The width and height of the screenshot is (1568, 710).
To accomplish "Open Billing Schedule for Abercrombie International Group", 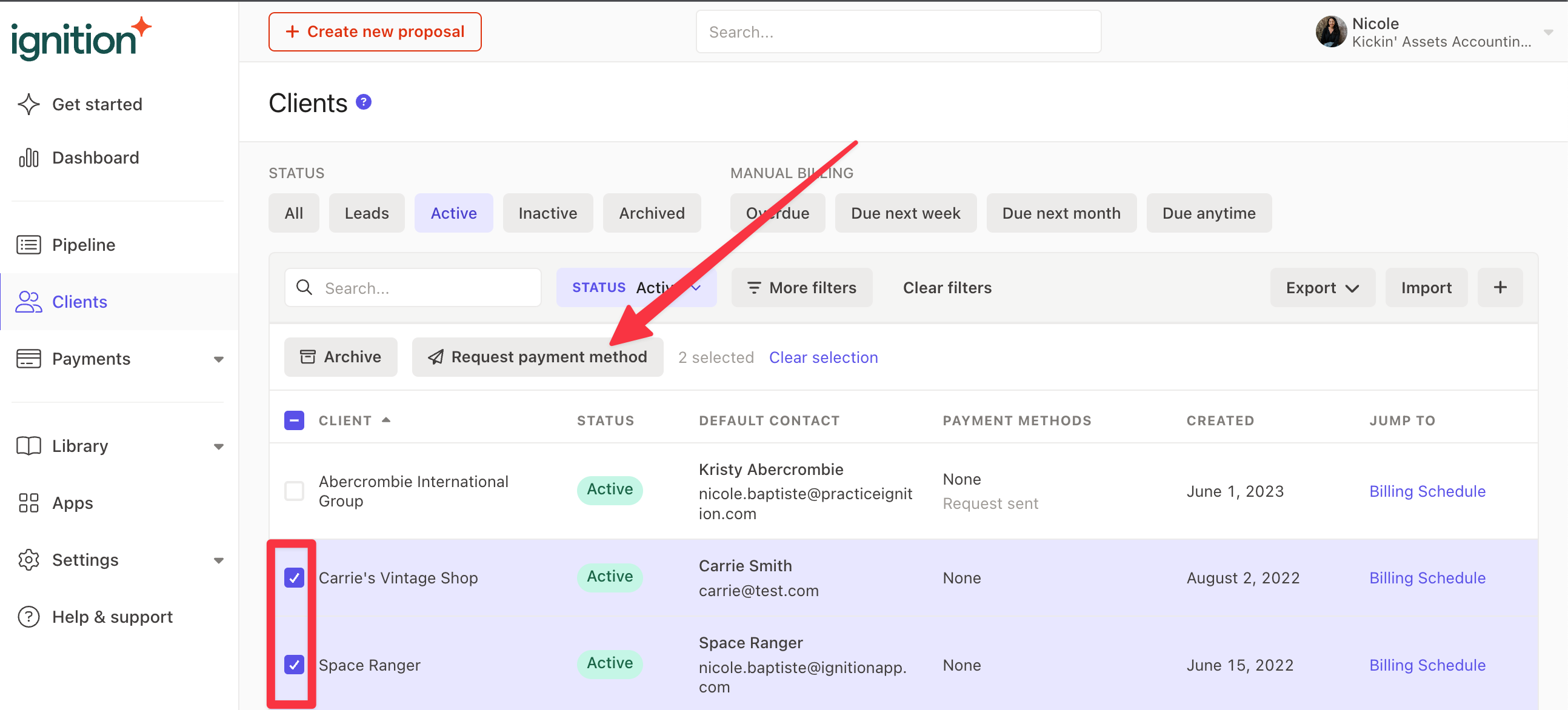I will tap(1427, 491).
